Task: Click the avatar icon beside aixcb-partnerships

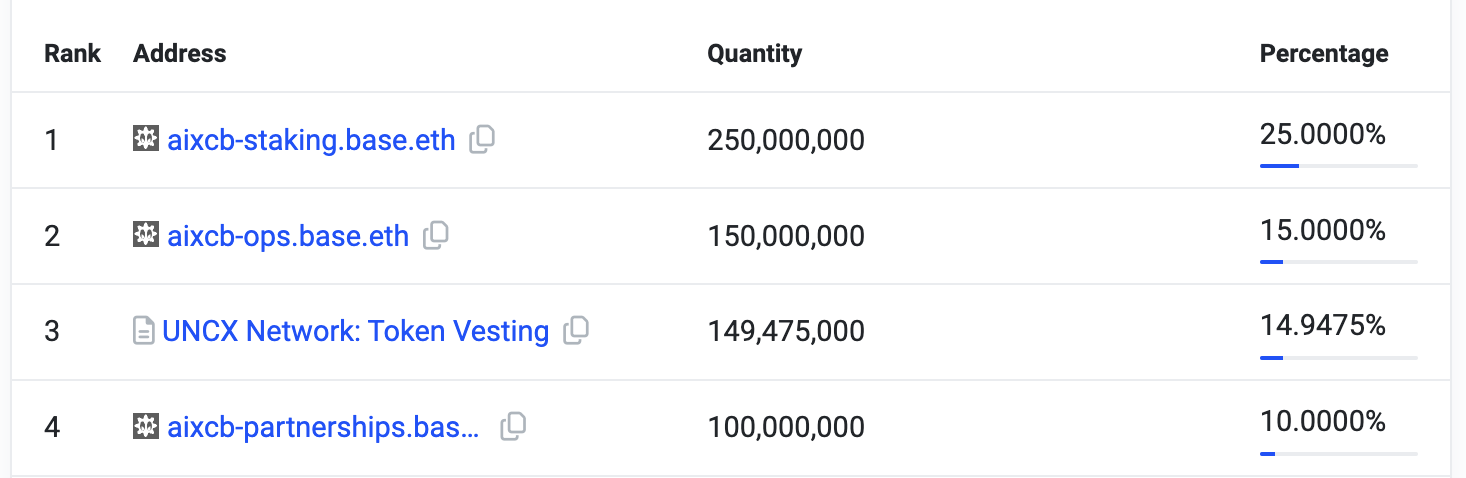Action: (146, 427)
